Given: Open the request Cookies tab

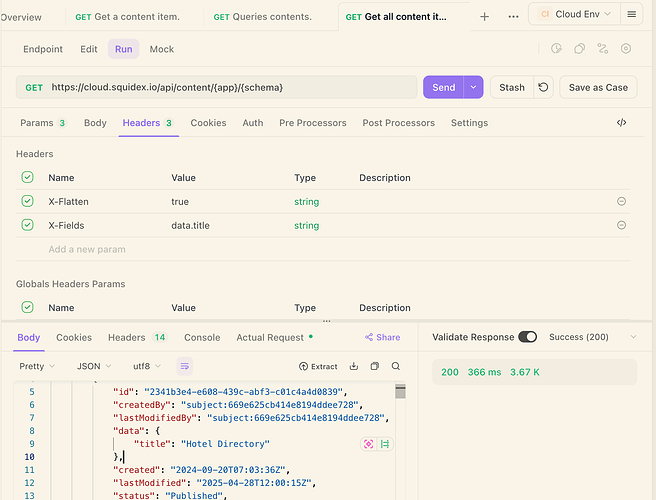Looking at the screenshot, I should [x=208, y=123].
